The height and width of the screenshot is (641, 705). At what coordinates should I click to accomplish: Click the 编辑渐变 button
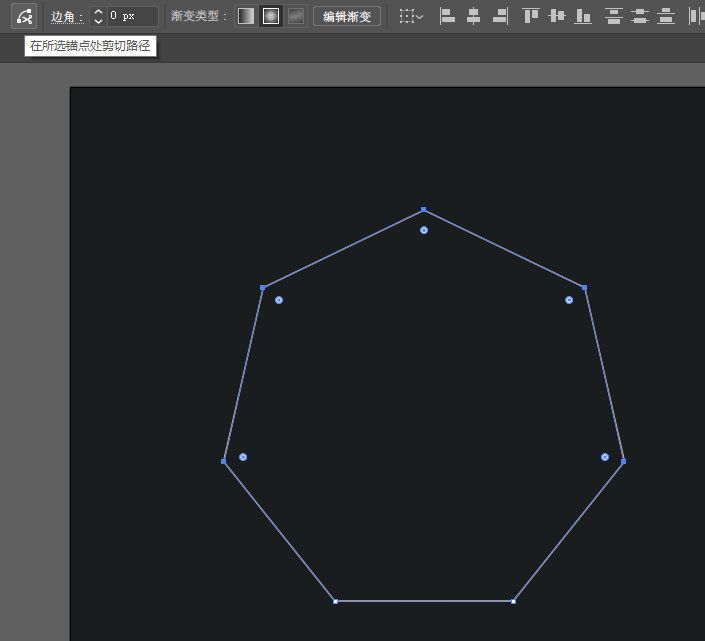(347, 17)
